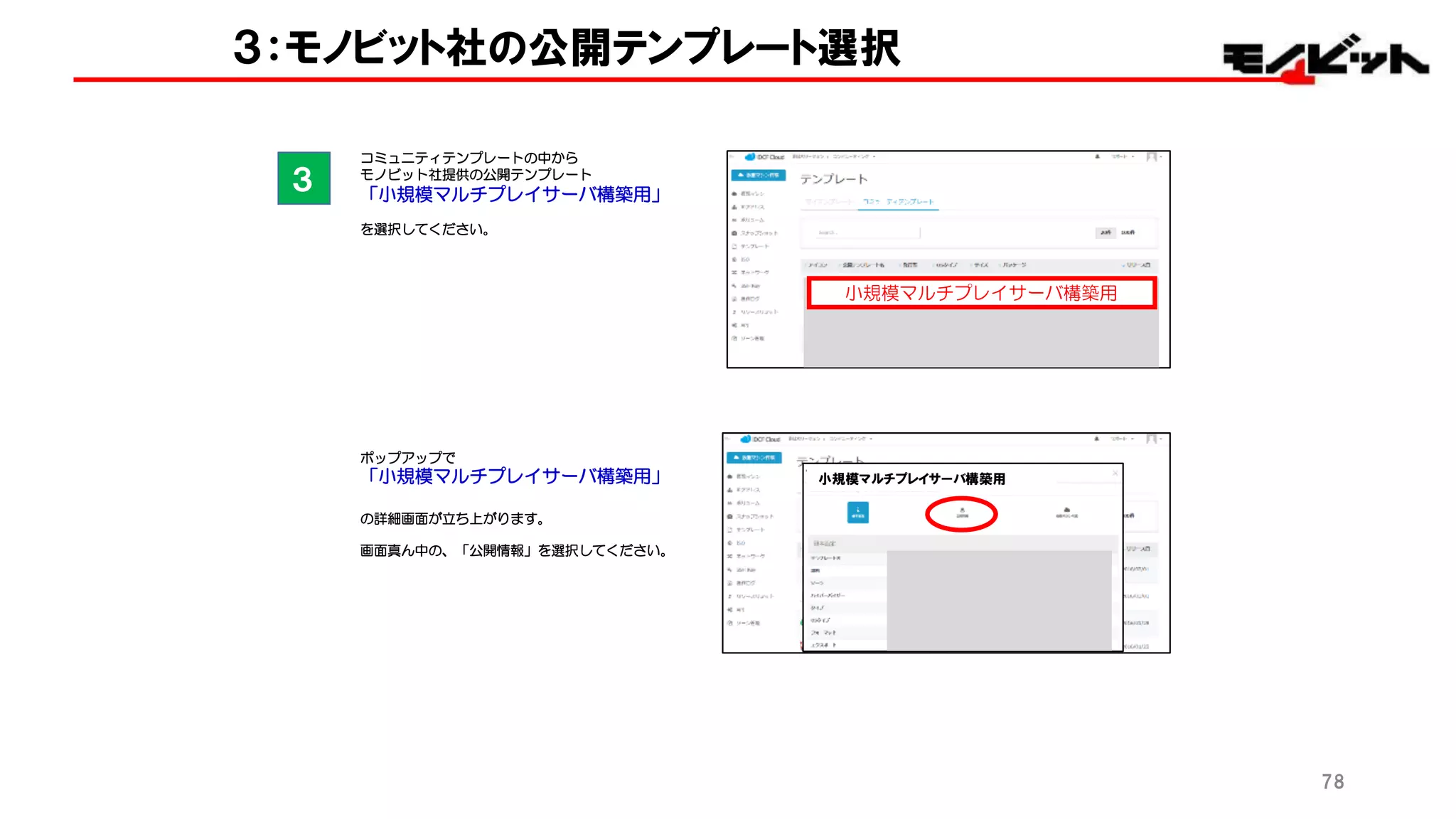Open user avatar menu in template list header
The image size is (1456, 819).
[1153, 156]
